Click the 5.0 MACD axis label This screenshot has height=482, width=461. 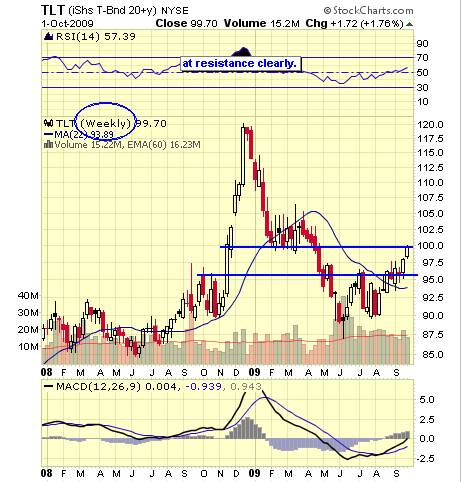pyautogui.click(x=427, y=399)
